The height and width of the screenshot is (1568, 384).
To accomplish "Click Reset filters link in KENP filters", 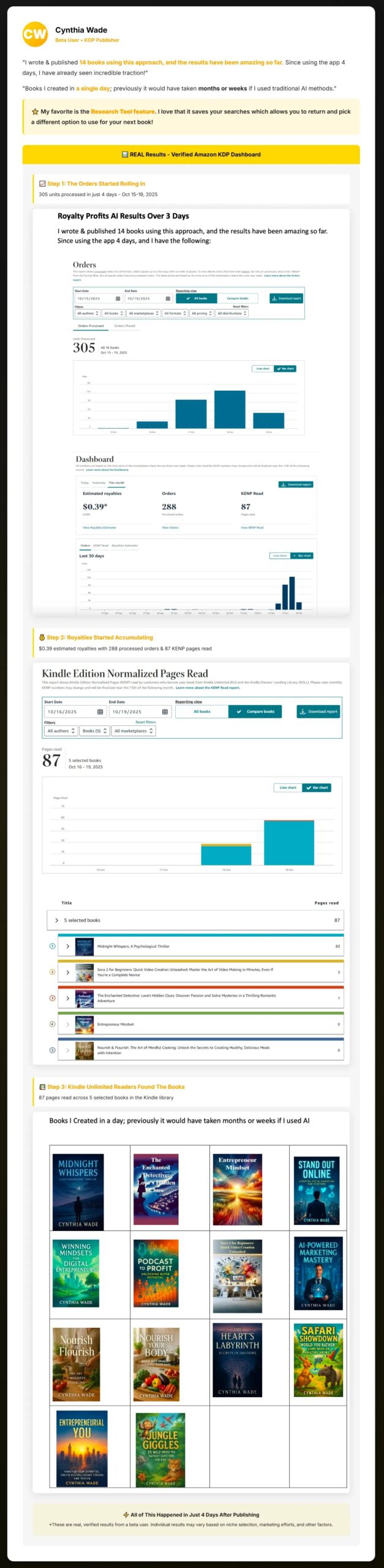I will point(145,722).
